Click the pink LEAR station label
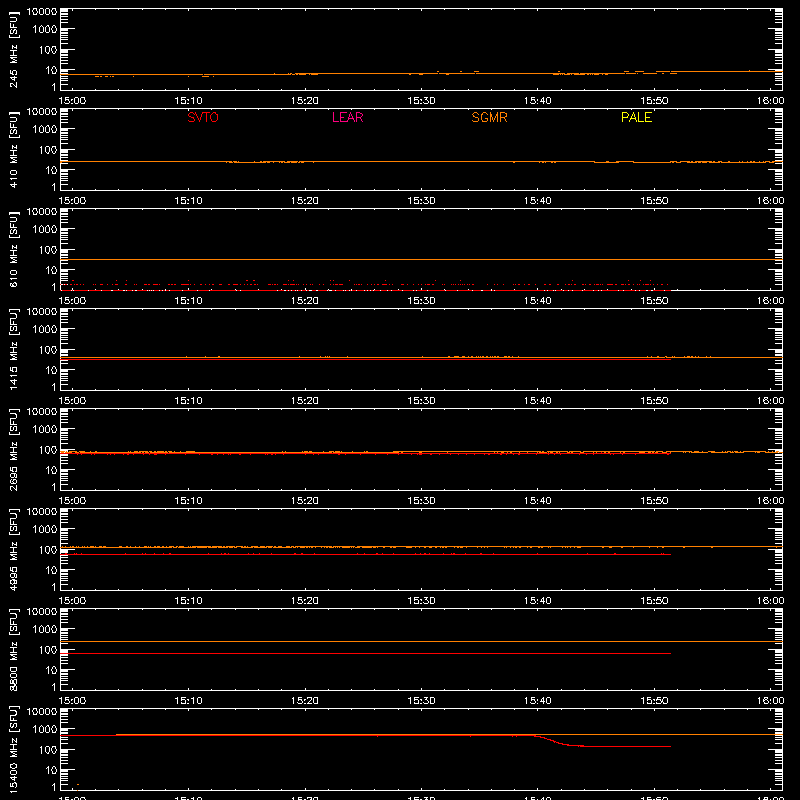This screenshot has width=800, height=800. coord(347,117)
